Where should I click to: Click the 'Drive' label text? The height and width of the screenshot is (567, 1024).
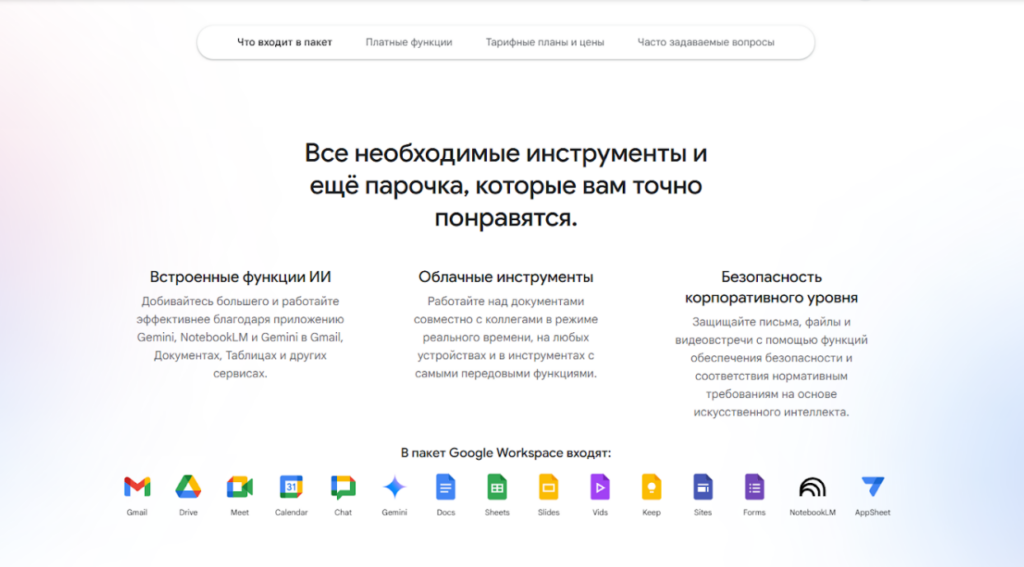point(188,513)
